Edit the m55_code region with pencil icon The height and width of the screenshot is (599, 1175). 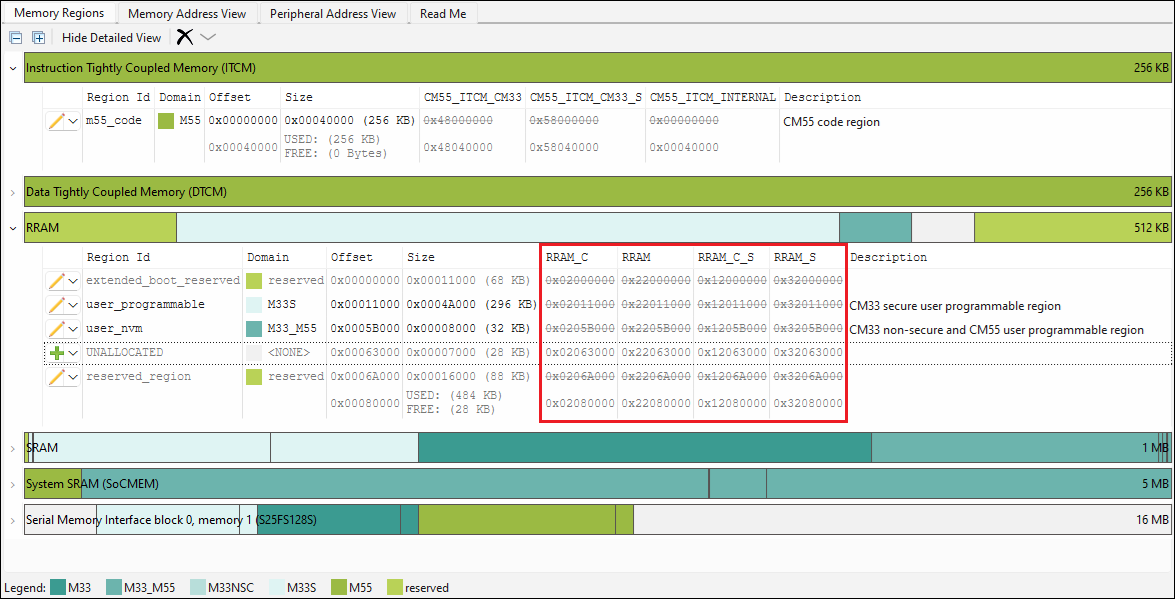[56, 121]
